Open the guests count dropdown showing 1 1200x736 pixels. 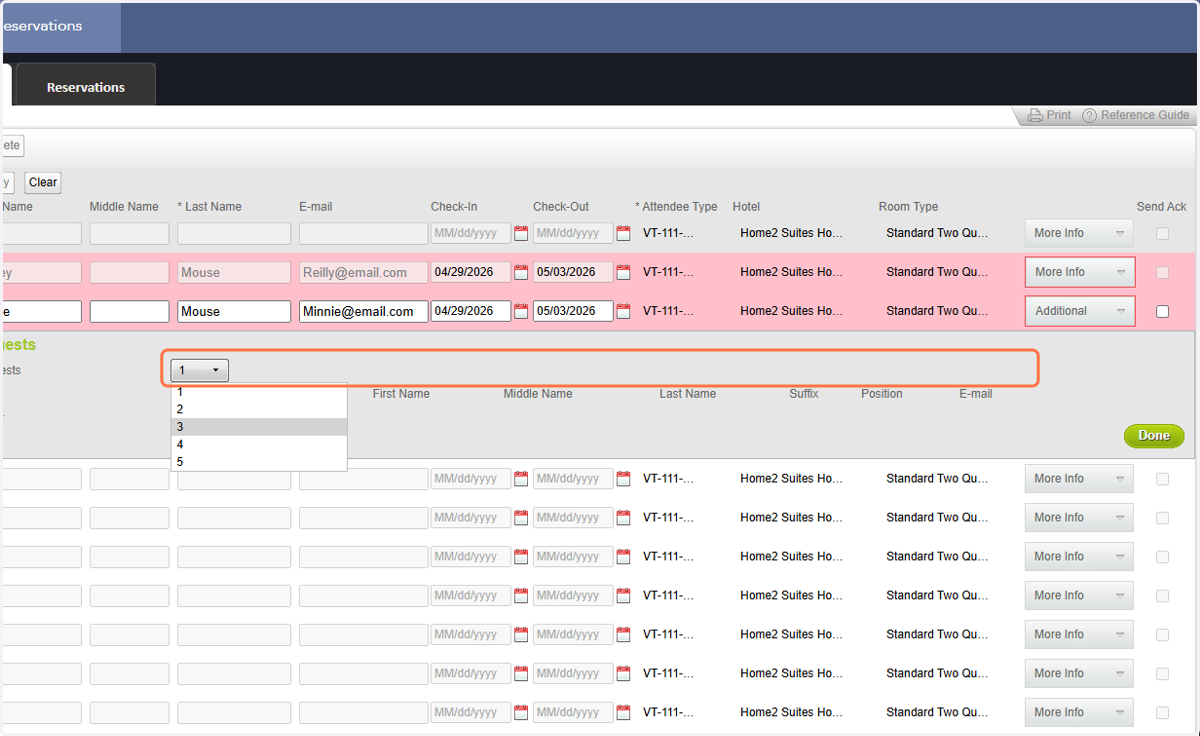(200, 370)
